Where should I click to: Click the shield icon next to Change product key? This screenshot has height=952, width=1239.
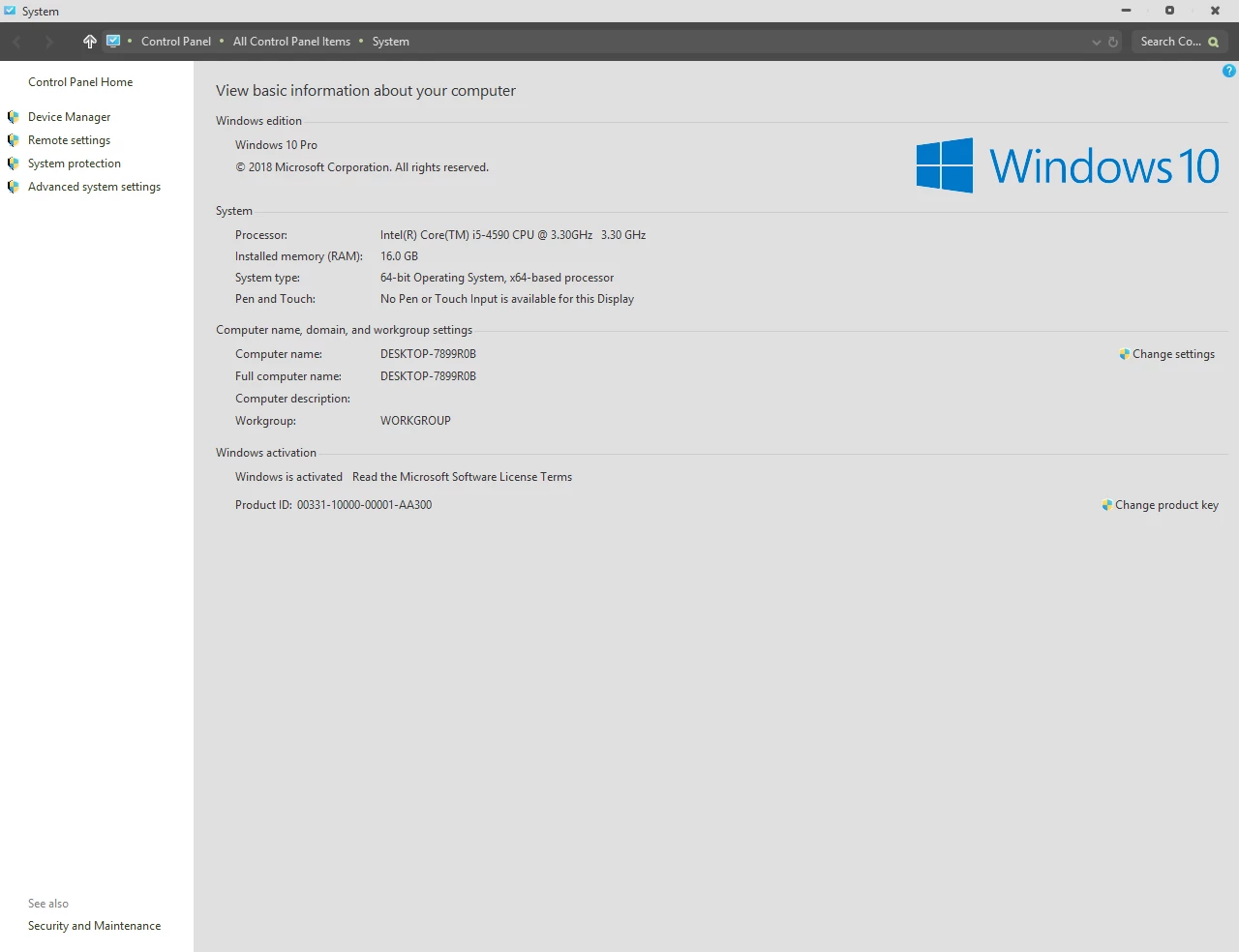pyautogui.click(x=1106, y=505)
